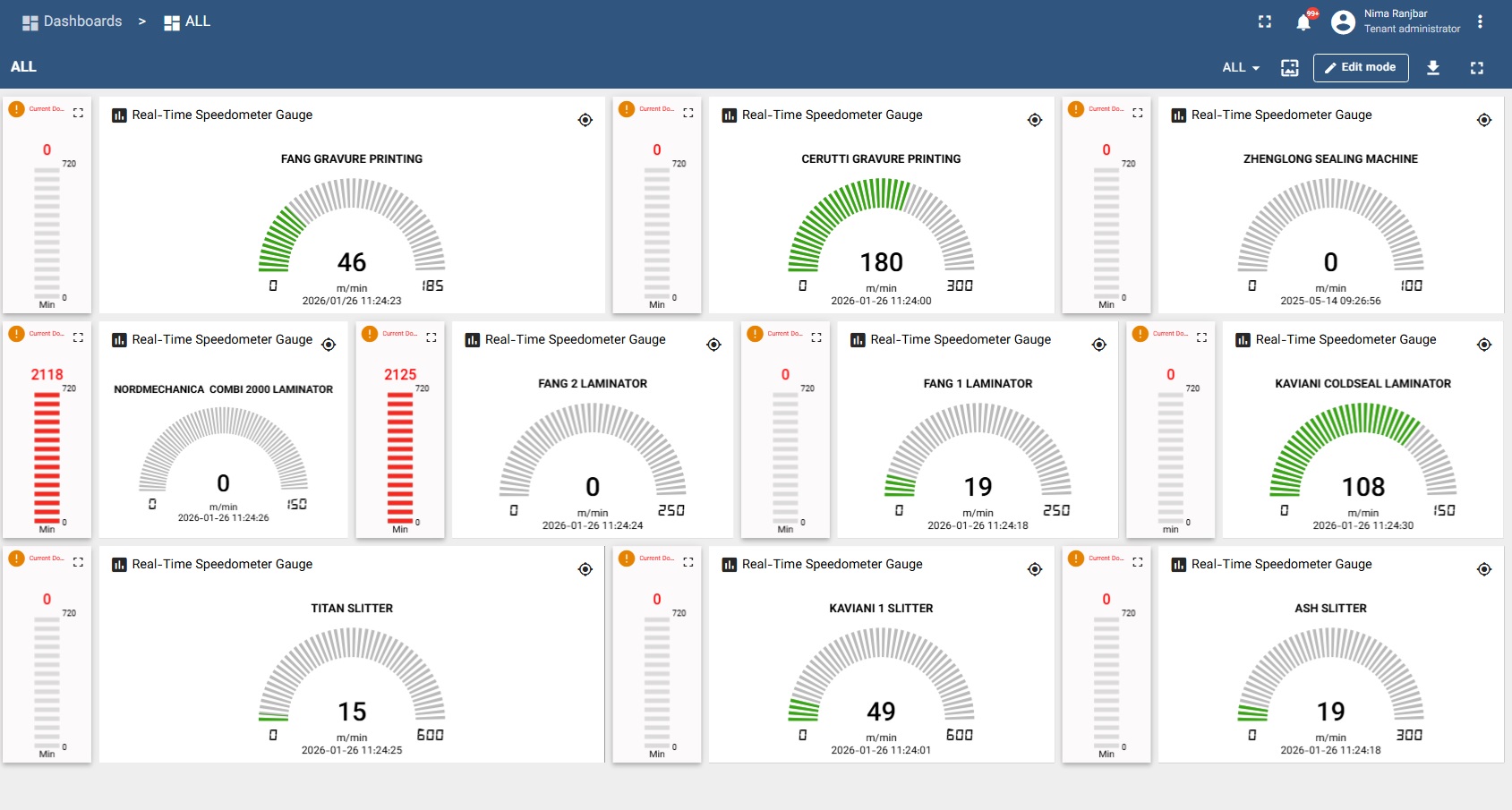Click the Edit mode button
Viewport: 1512px width, 810px height.
(1360, 67)
